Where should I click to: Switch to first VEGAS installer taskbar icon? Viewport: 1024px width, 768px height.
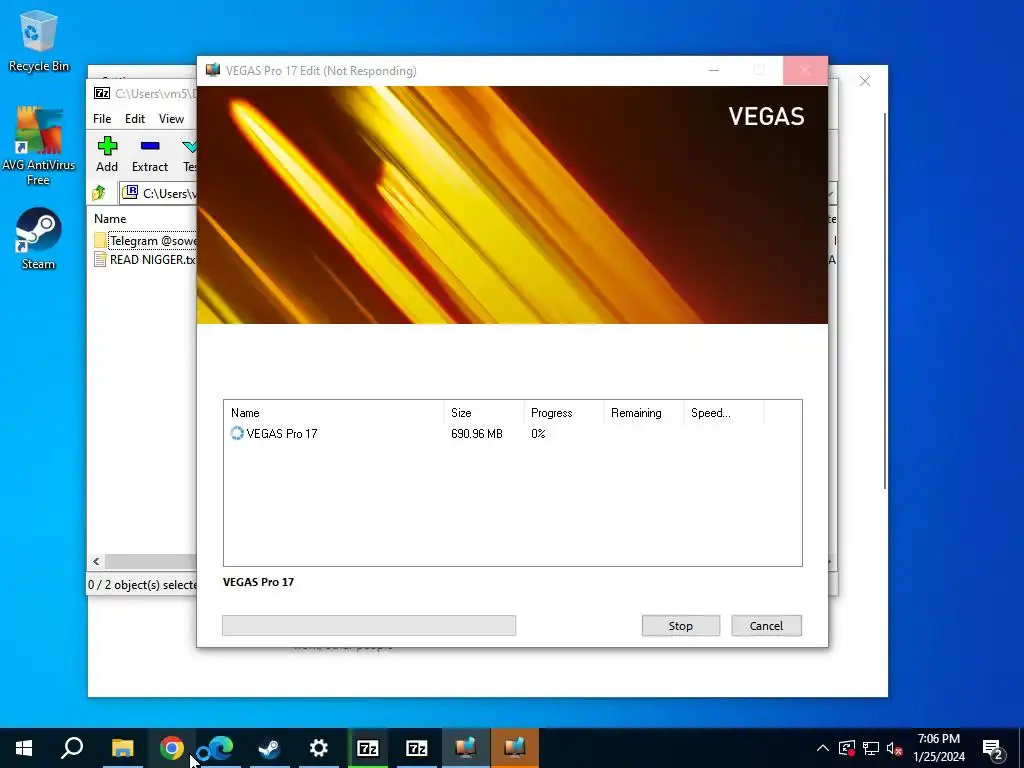tap(466, 748)
